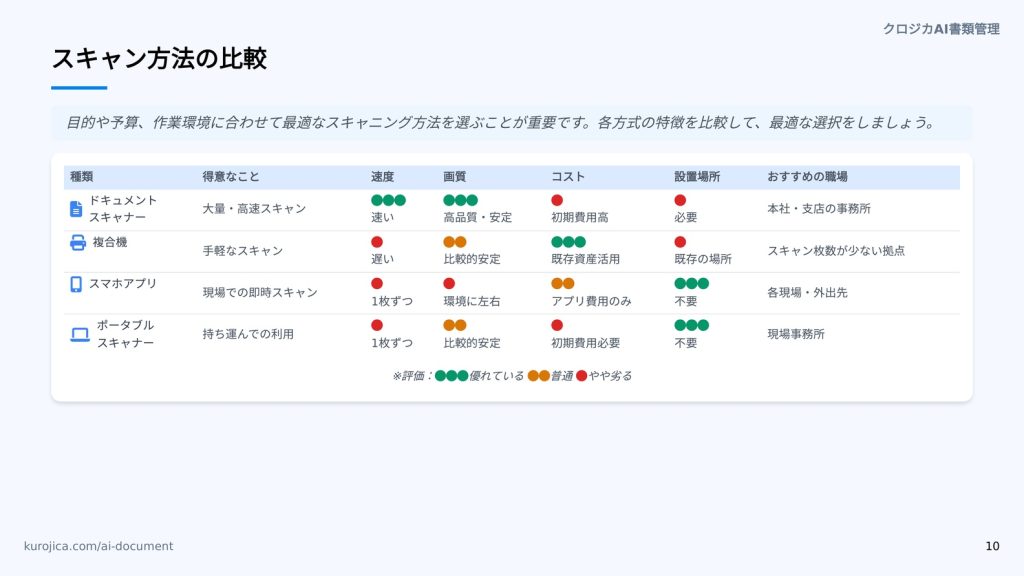This screenshot has width=1024, height=576.
Task: Click green quality dots above 高品質・安定
Action: [460, 200]
